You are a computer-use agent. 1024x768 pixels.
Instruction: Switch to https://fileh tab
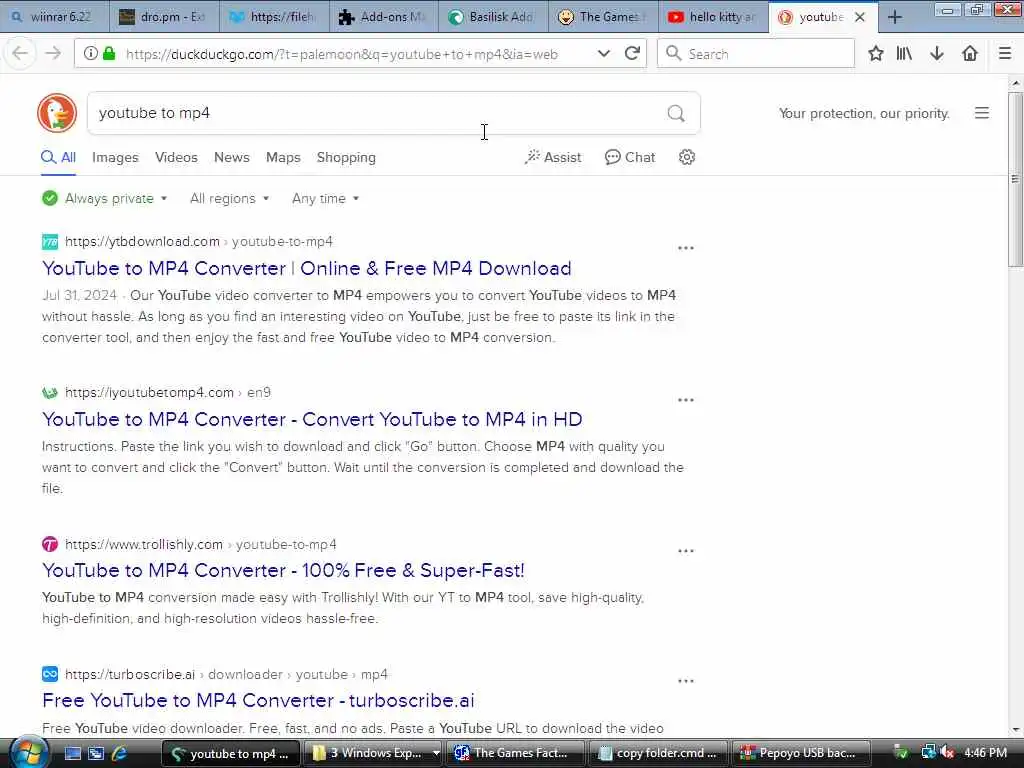pyautogui.click(x=274, y=18)
